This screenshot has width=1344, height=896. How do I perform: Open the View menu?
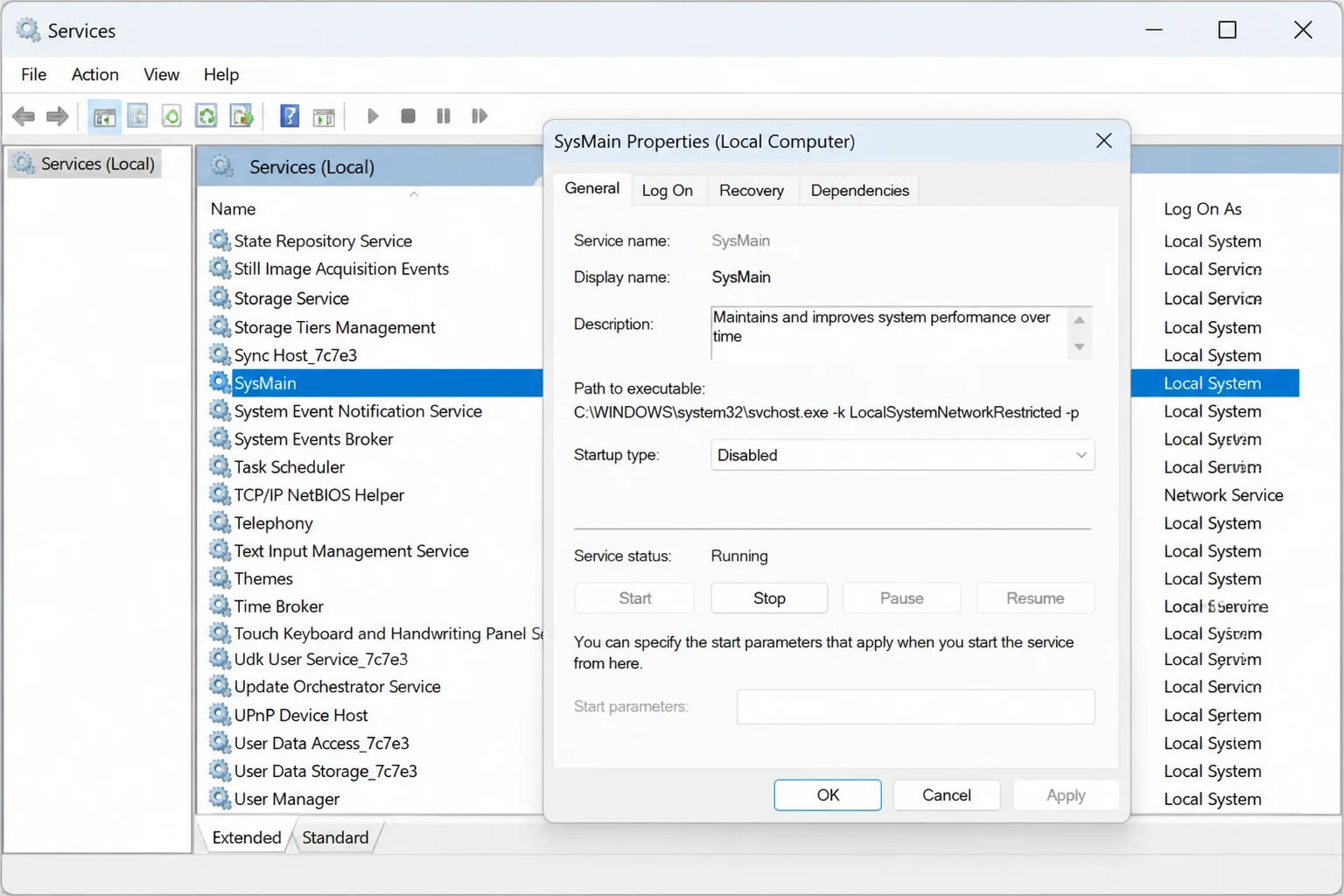tap(161, 74)
